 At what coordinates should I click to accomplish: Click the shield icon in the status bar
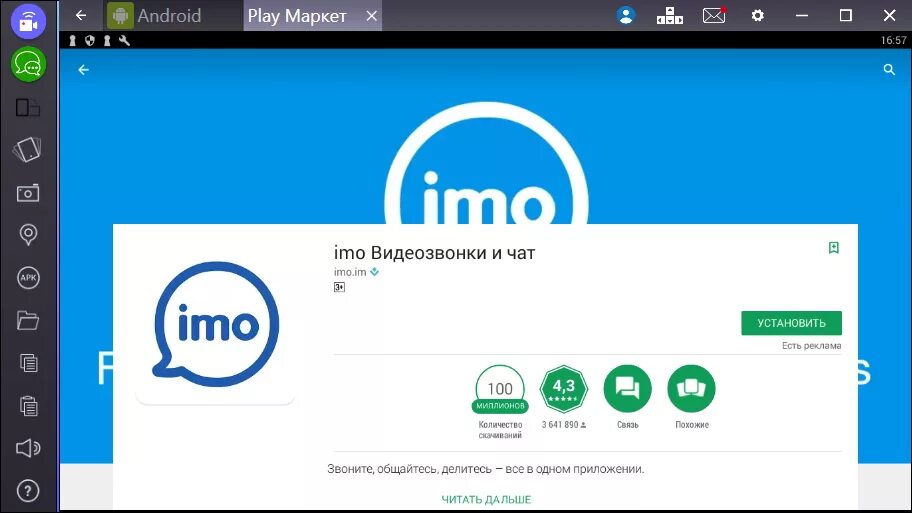[x=90, y=40]
